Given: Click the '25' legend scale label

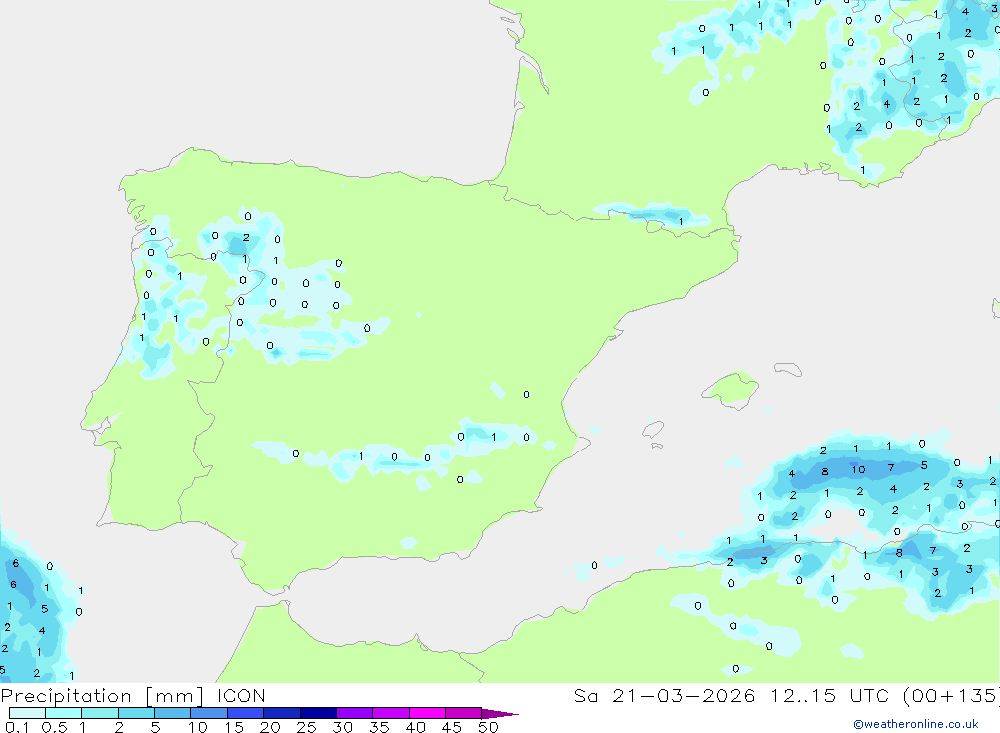Looking at the screenshot, I should pyautogui.click(x=307, y=727).
